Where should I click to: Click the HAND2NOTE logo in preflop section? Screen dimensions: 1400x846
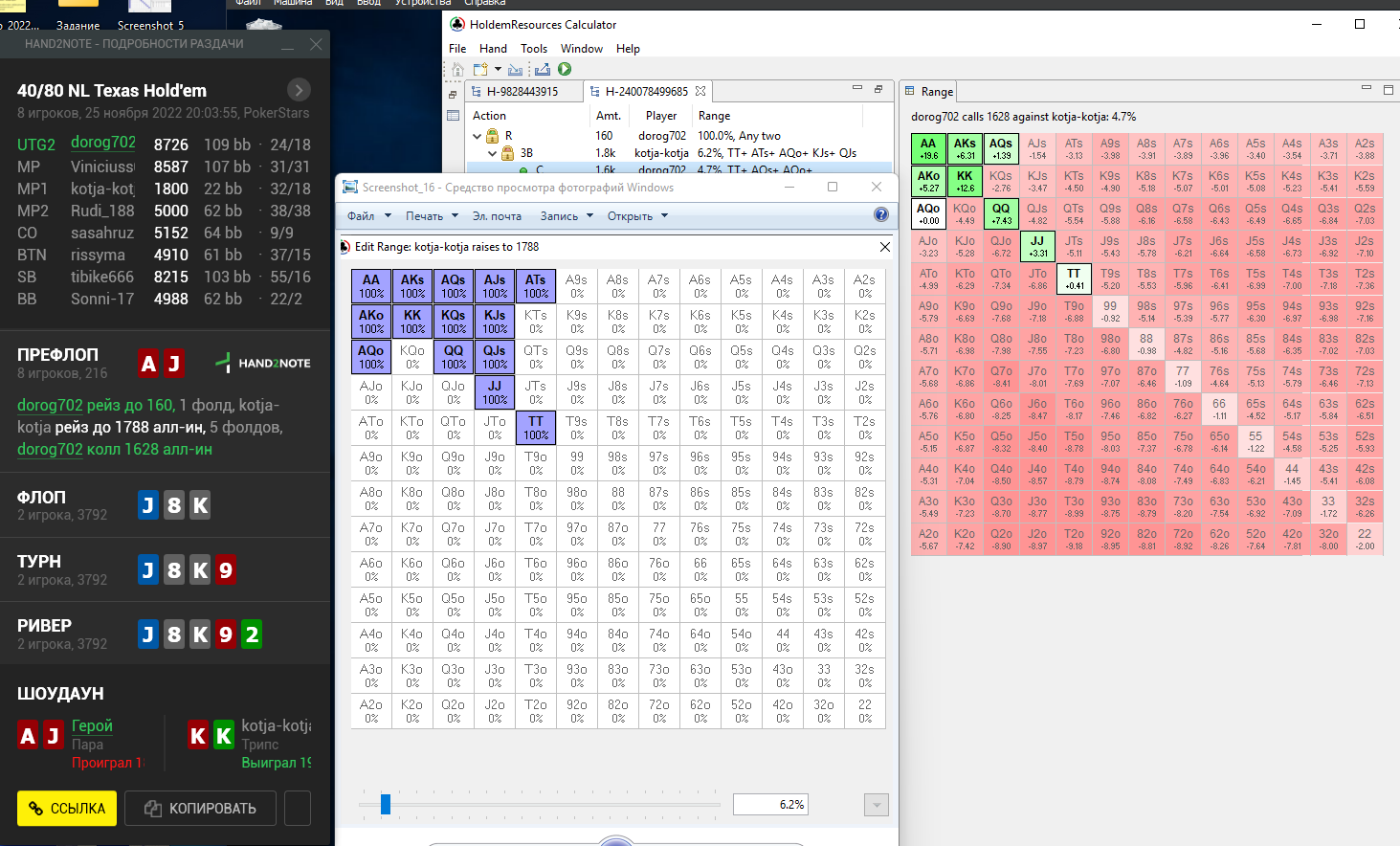click(x=263, y=363)
